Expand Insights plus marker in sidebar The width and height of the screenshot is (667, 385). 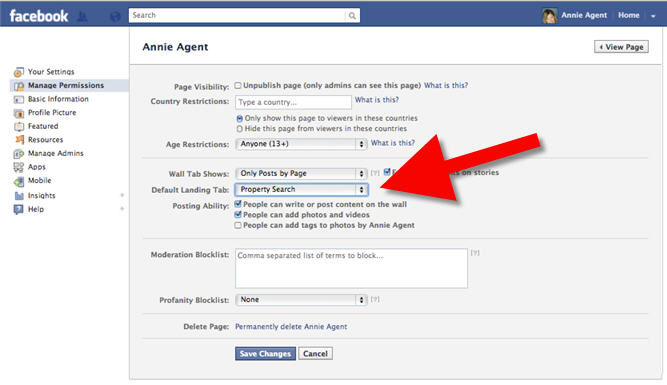click(x=122, y=195)
